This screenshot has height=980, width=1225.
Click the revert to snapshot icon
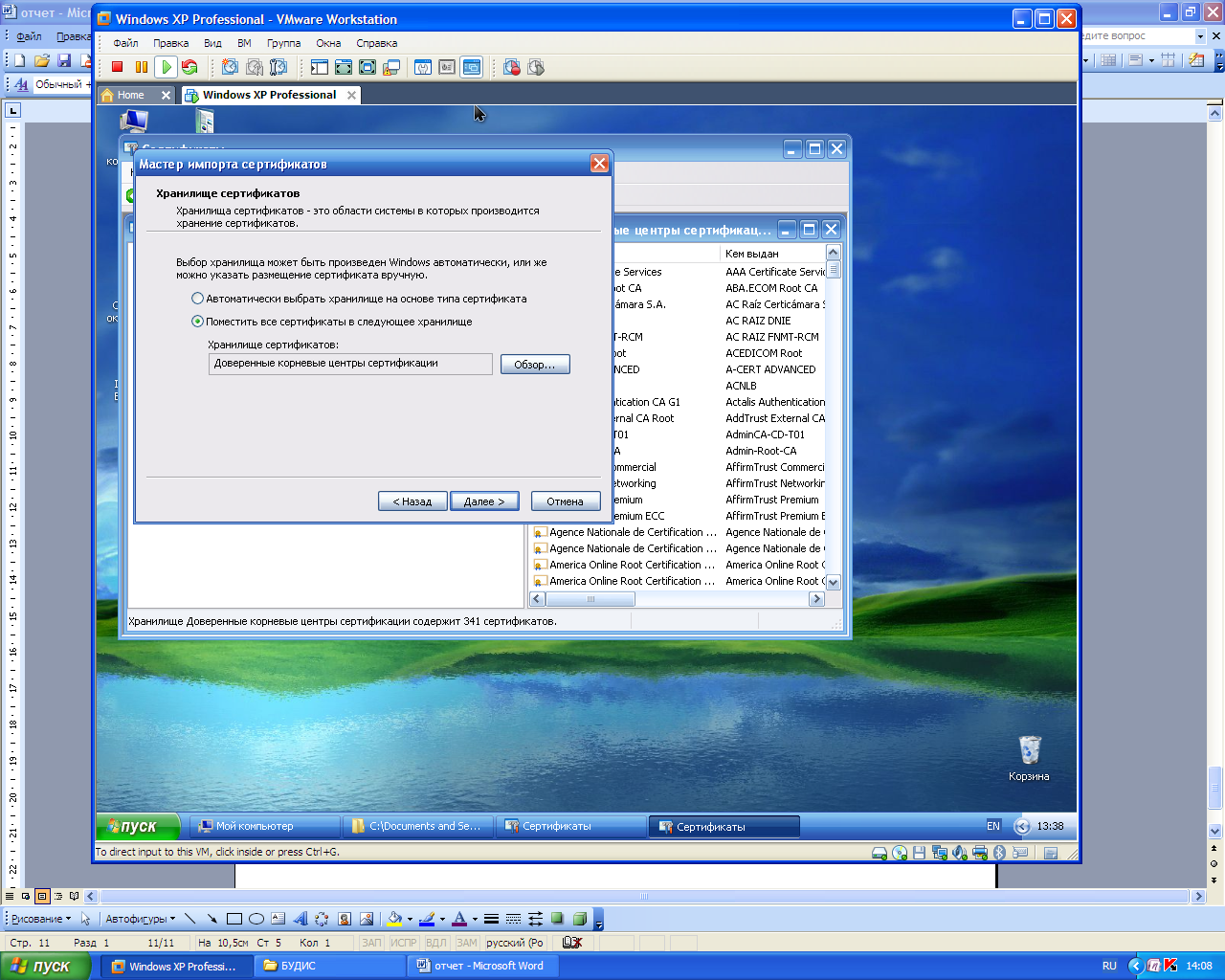point(255,67)
